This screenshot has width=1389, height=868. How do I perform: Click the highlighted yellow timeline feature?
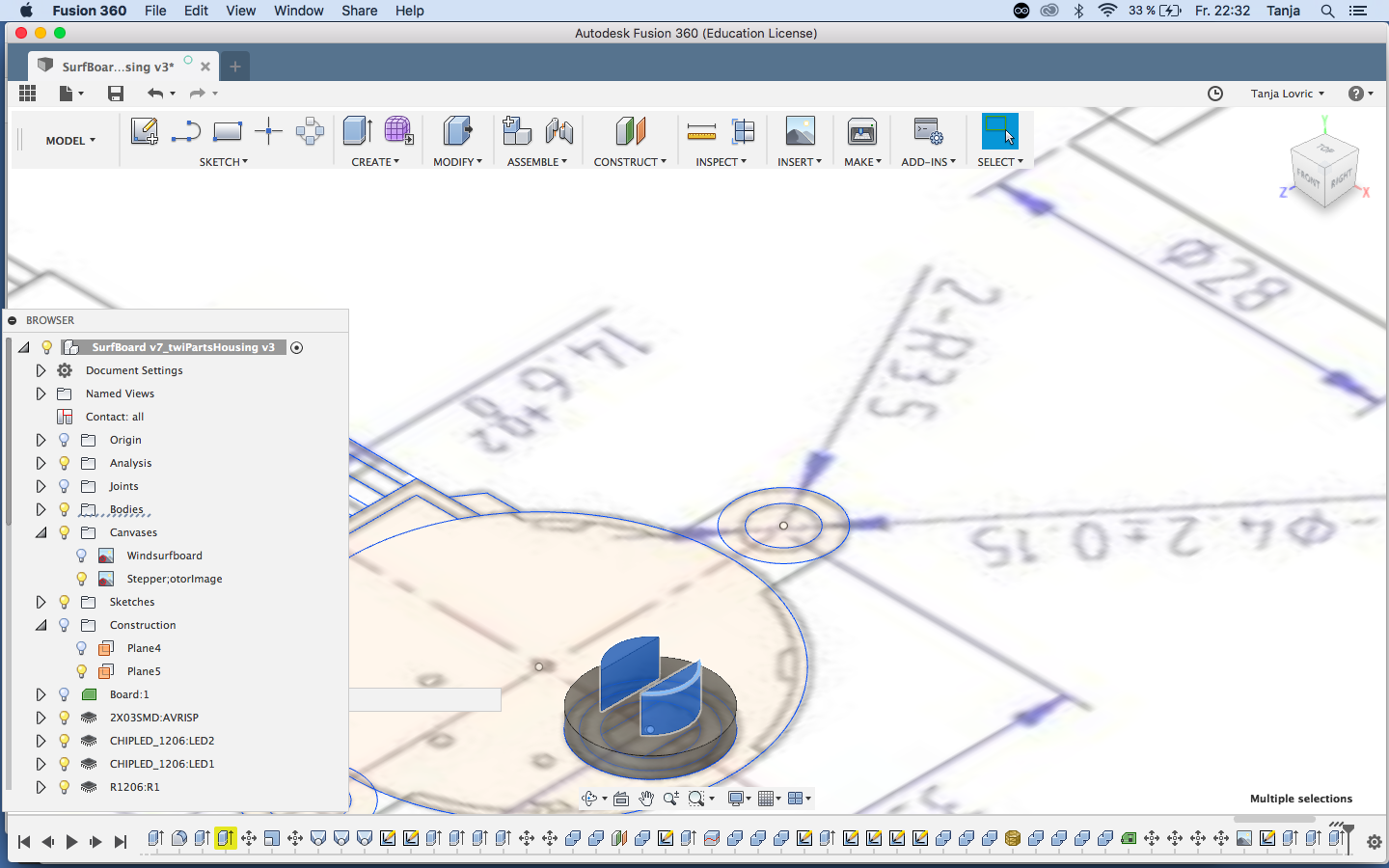226,838
